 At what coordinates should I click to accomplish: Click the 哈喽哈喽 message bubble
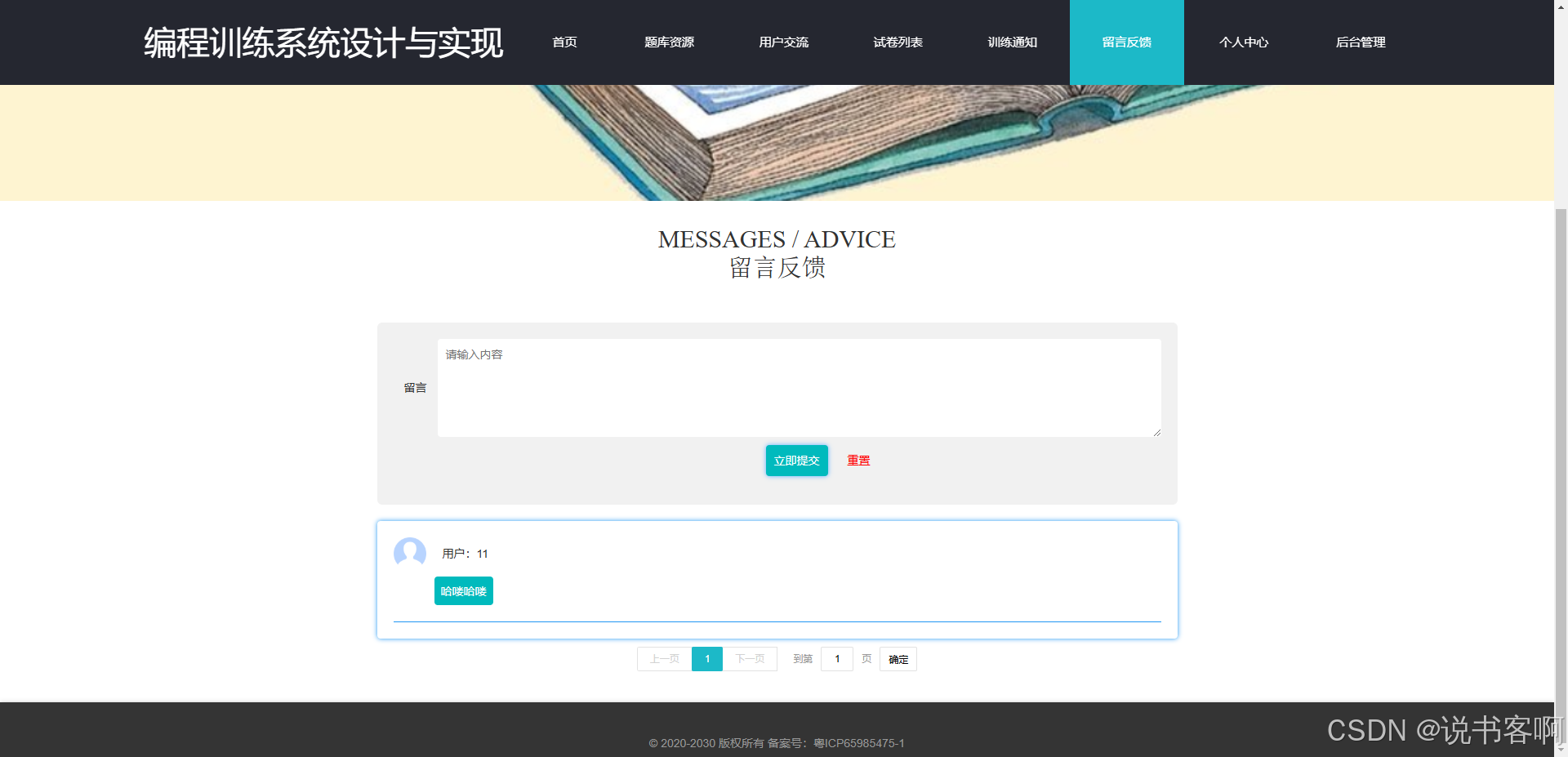click(x=463, y=591)
